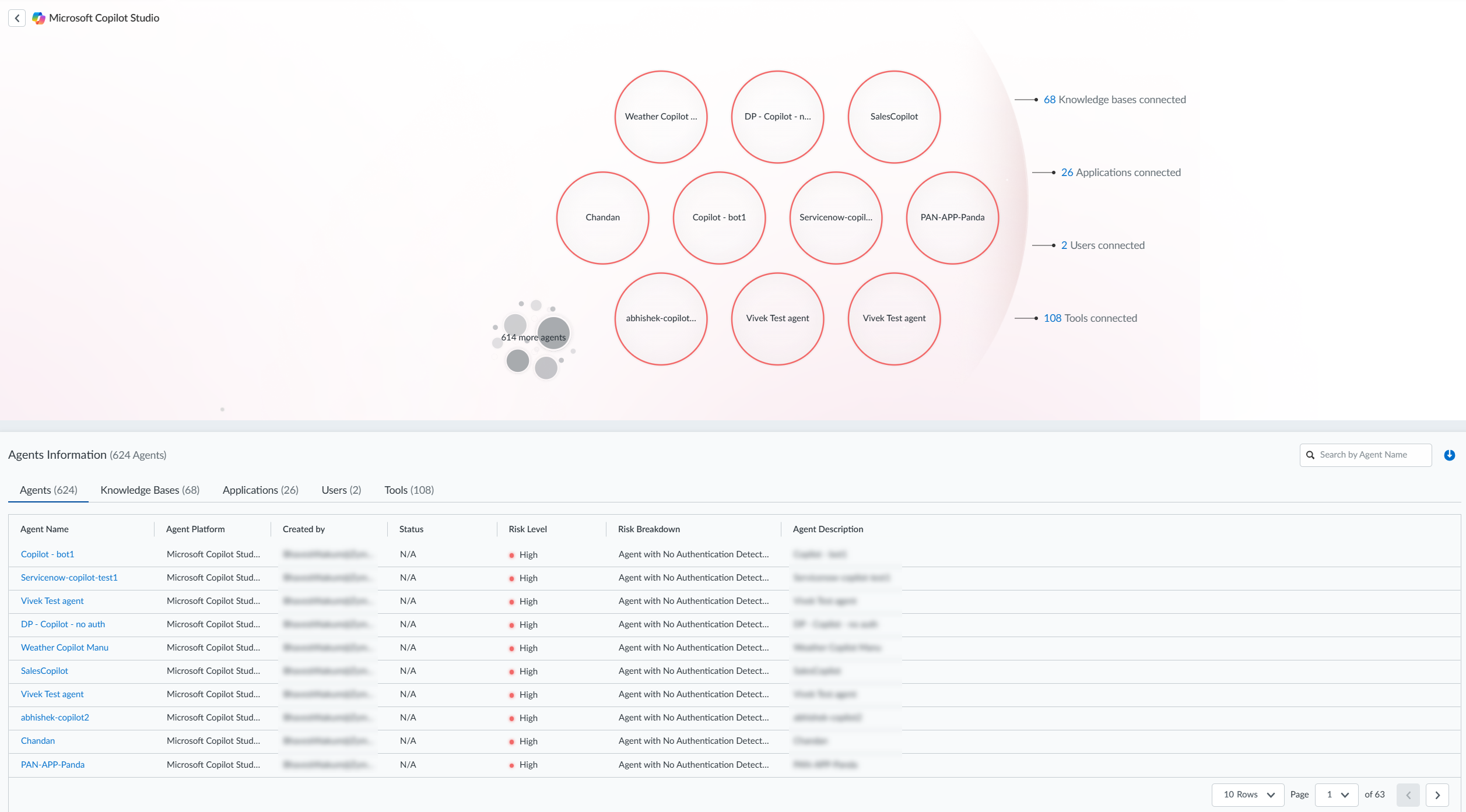Click the previous page arrow
1466x812 pixels.
coord(1408,795)
